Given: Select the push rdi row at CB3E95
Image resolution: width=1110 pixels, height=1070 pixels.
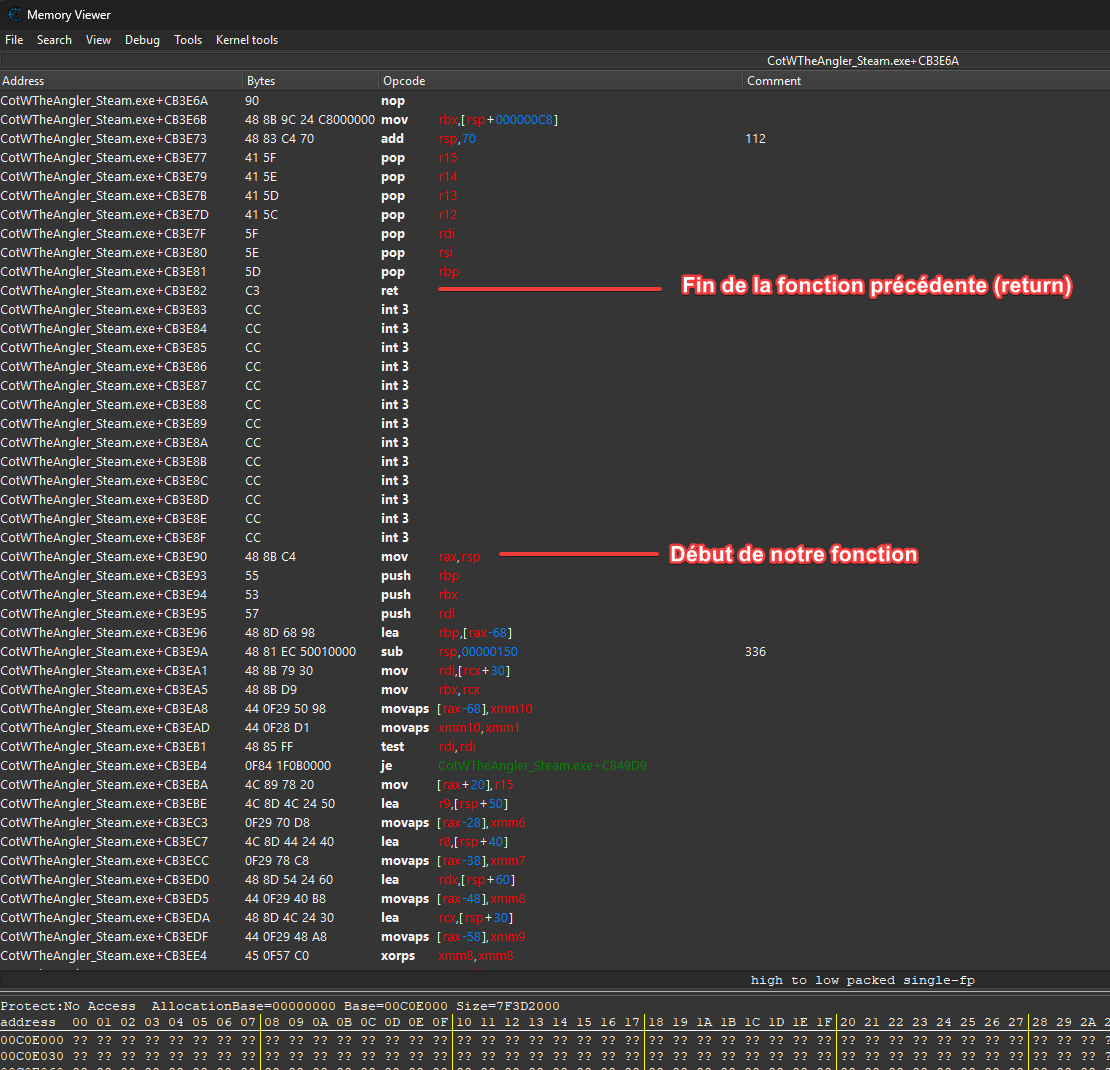Looking at the screenshot, I should (555, 613).
